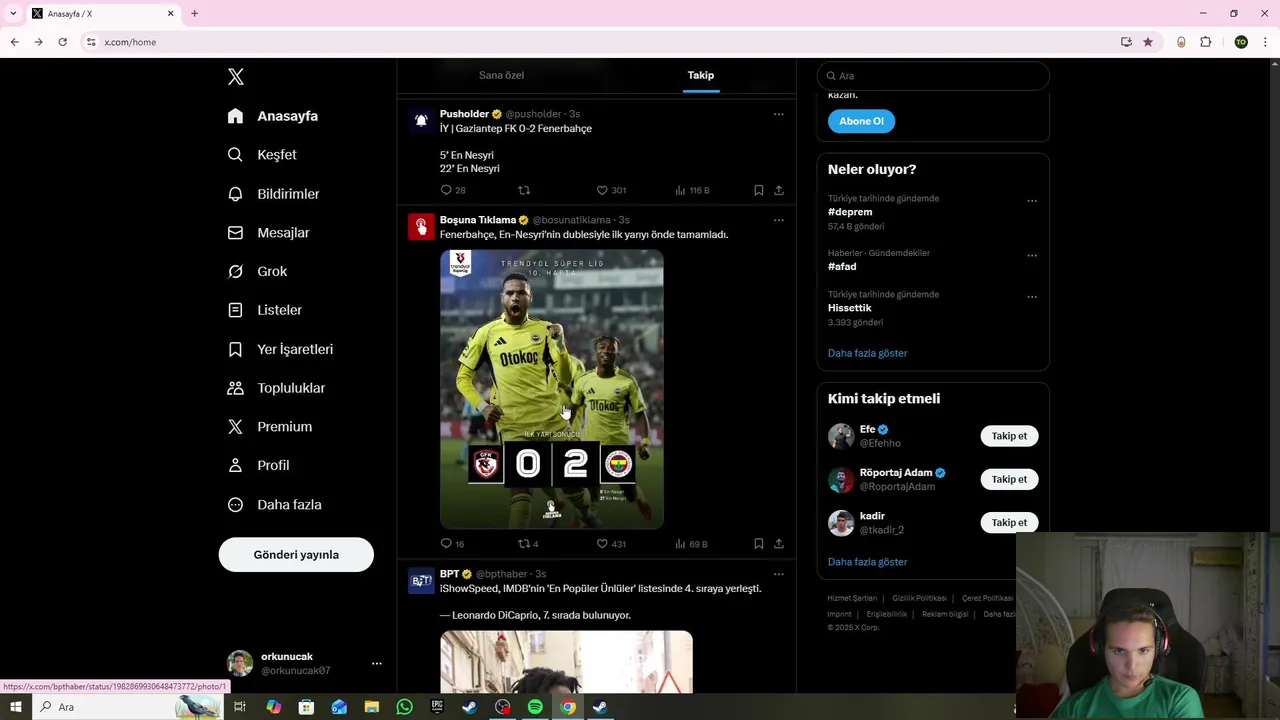Open more options for #afad trend

tap(1032, 256)
